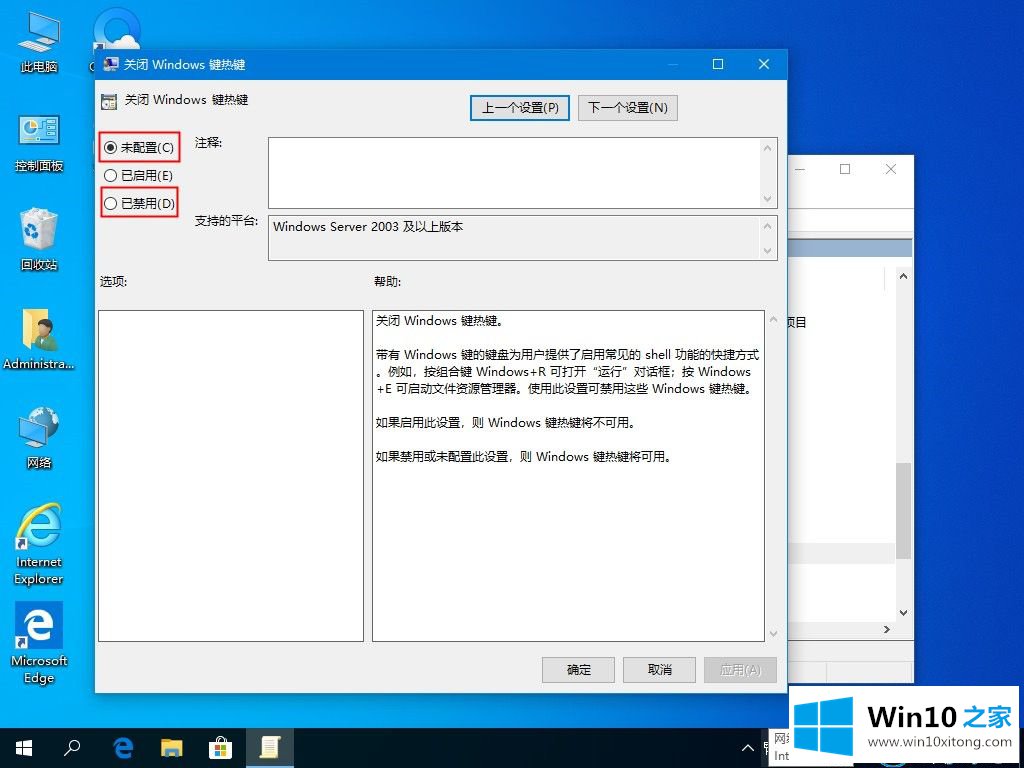Close the 关闭 Windows 键热键 dialog
Image resolution: width=1024 pixels, height=768 pixels.
coord(764,64)
